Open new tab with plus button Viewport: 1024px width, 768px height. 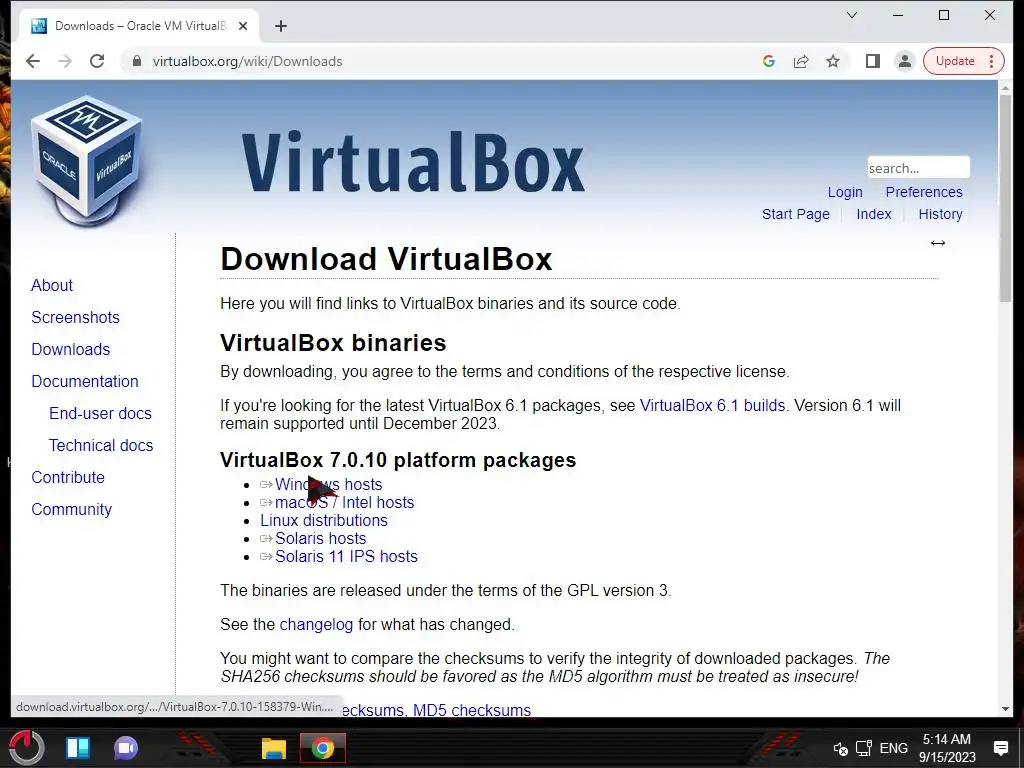click(x=281, y=26)
